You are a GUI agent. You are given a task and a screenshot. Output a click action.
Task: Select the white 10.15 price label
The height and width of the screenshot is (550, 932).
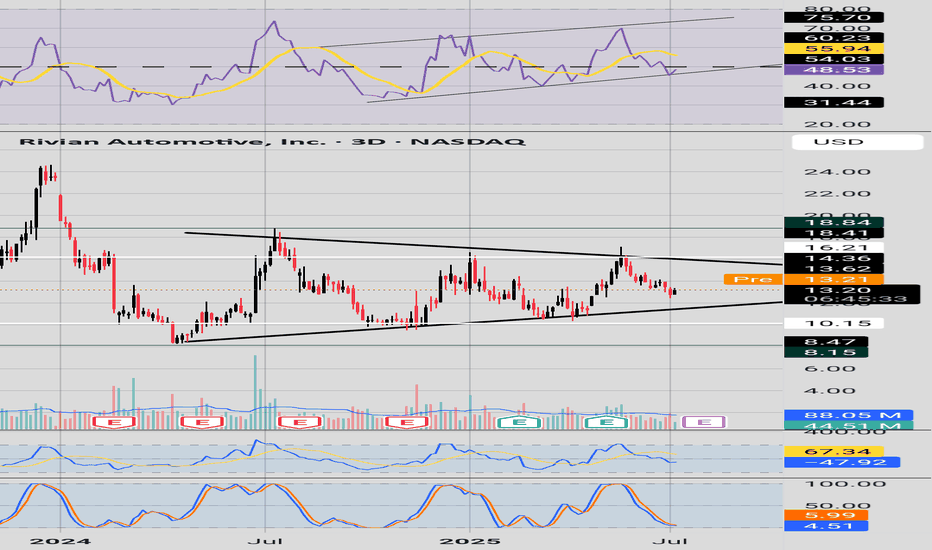(x=834, y=323)
